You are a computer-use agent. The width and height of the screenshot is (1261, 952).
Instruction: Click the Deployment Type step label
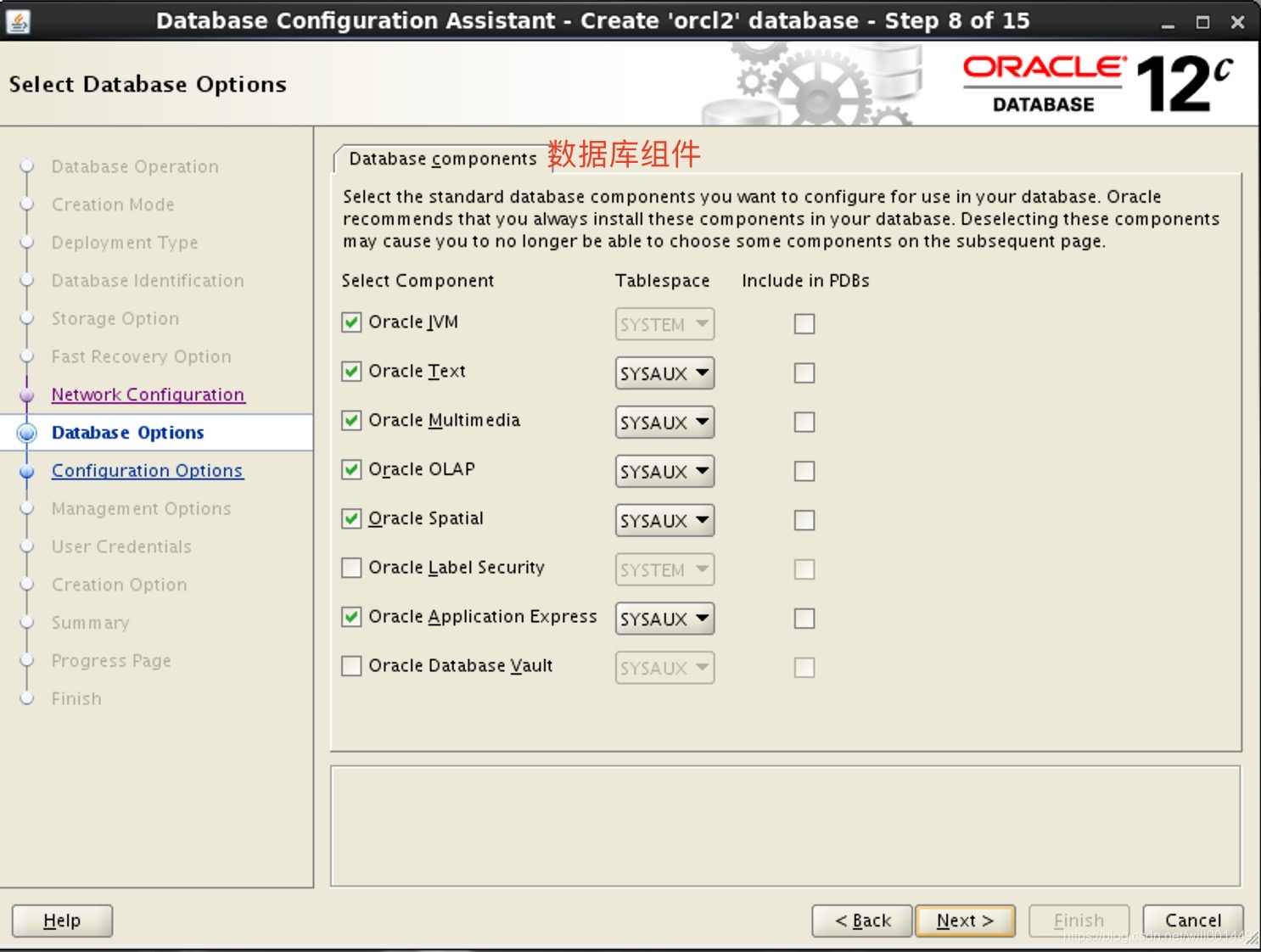click(x=125, y=243)
